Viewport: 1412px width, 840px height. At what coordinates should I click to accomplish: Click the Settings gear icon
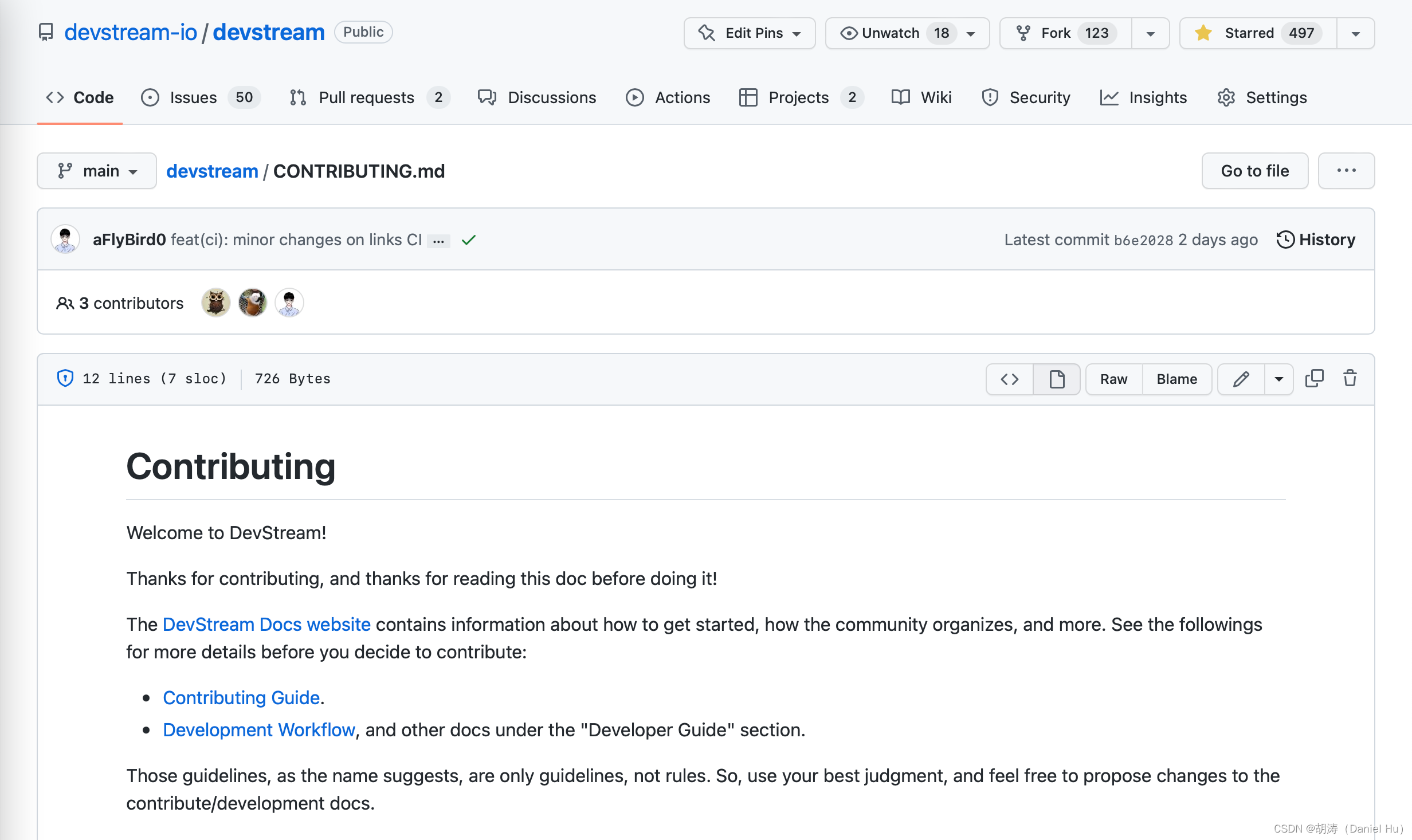pos(1227,97)
